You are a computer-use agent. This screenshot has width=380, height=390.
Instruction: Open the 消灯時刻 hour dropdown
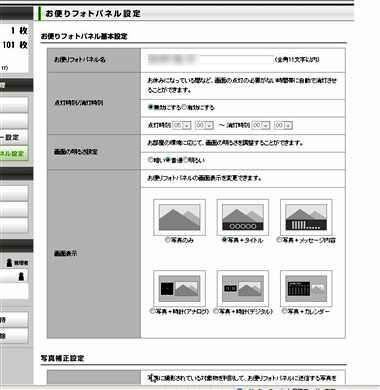[x=261, y=125]
